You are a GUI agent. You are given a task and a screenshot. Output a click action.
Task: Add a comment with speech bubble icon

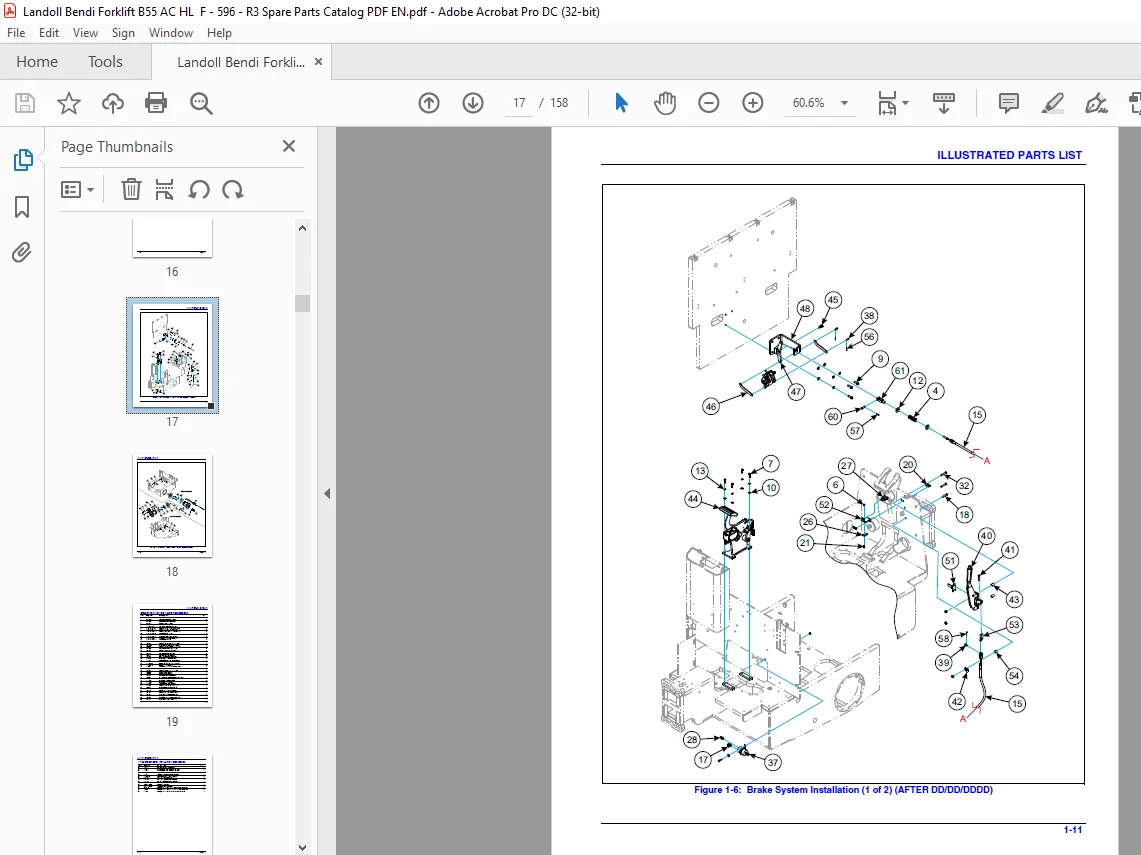(x=1009, y=103)
